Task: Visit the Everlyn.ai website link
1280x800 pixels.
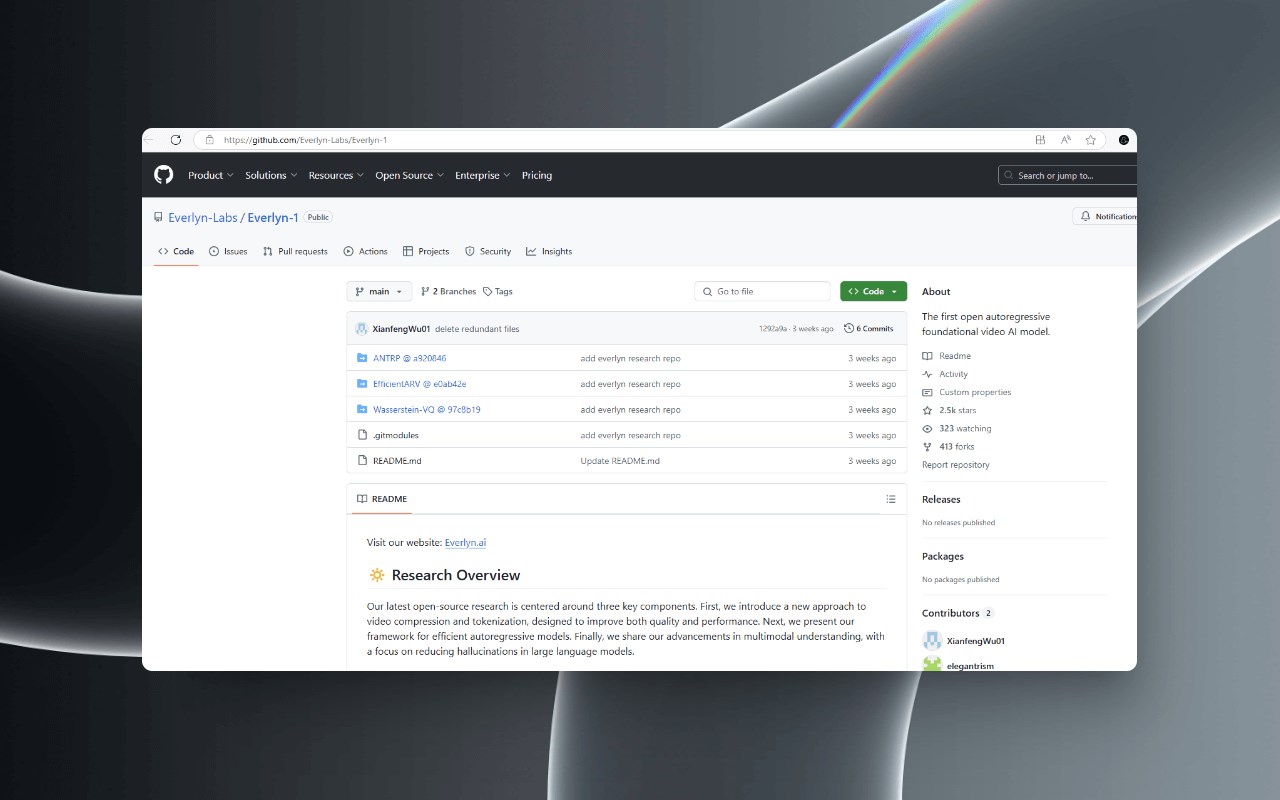Action: [x=465, y=543]
